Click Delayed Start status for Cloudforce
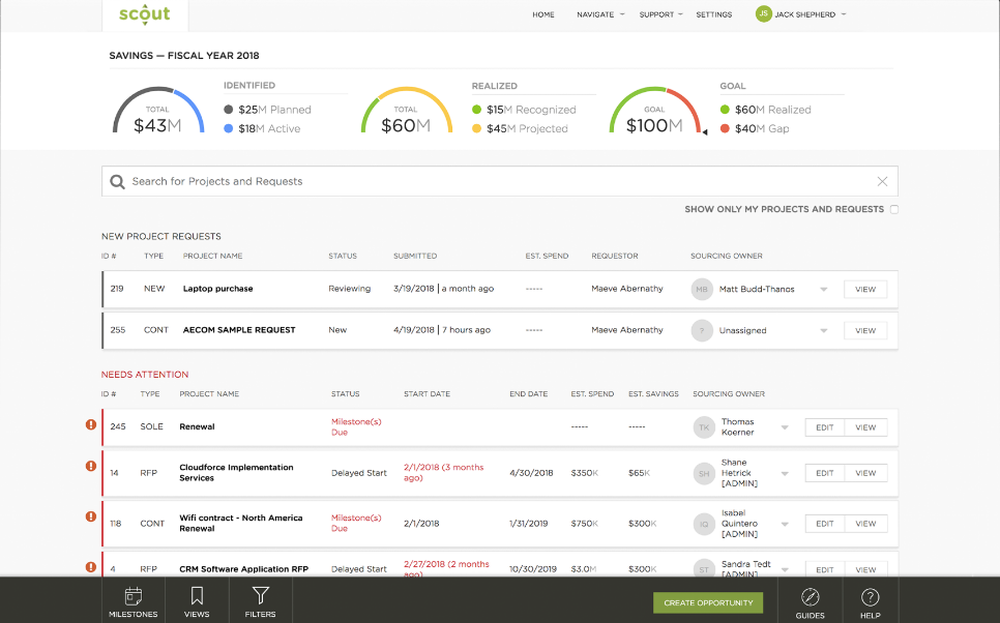Viewport: 1000px width, 623px height. (x=359, y=473)
